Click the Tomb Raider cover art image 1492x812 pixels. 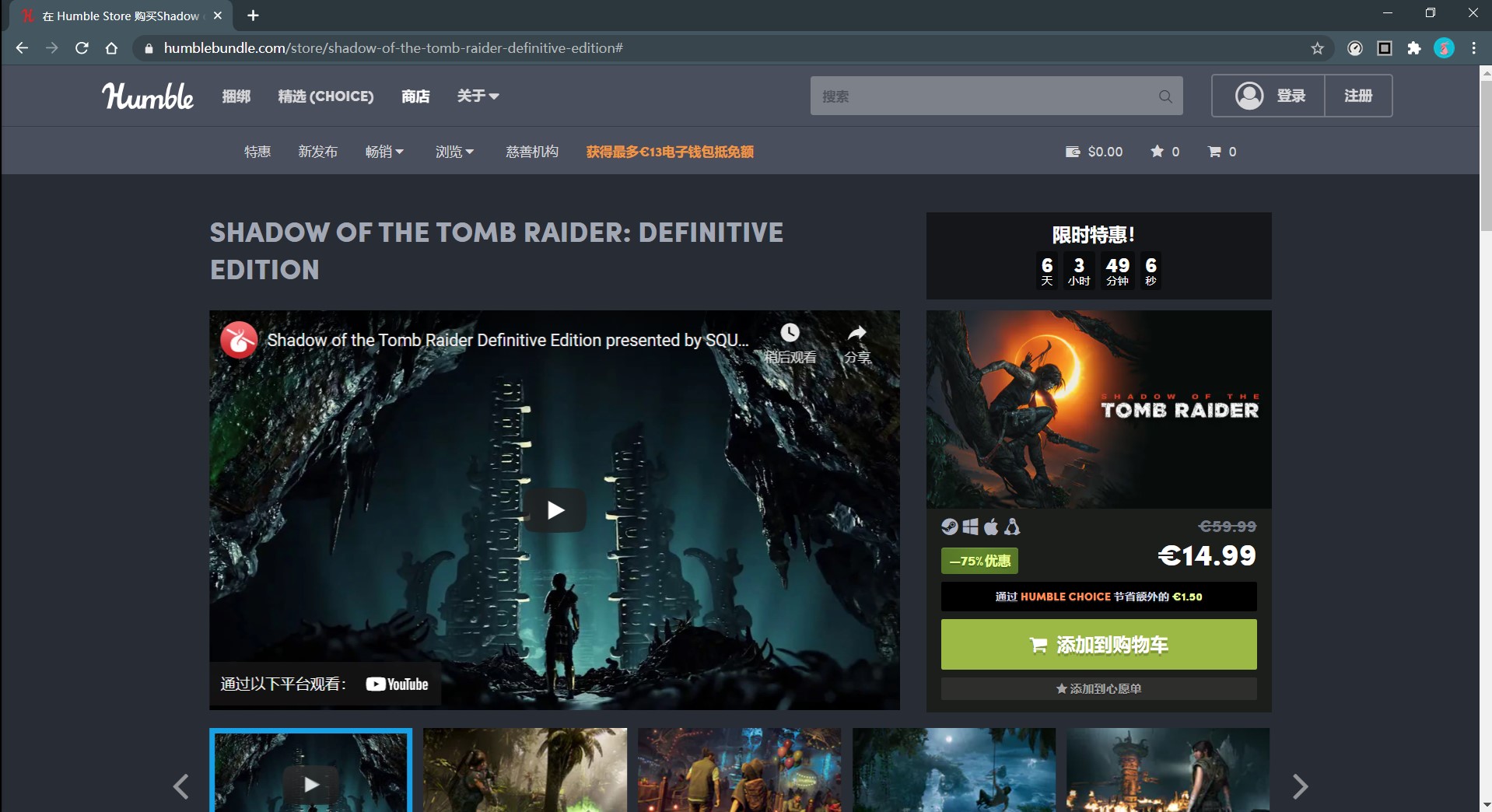[x=1098, y=409]
